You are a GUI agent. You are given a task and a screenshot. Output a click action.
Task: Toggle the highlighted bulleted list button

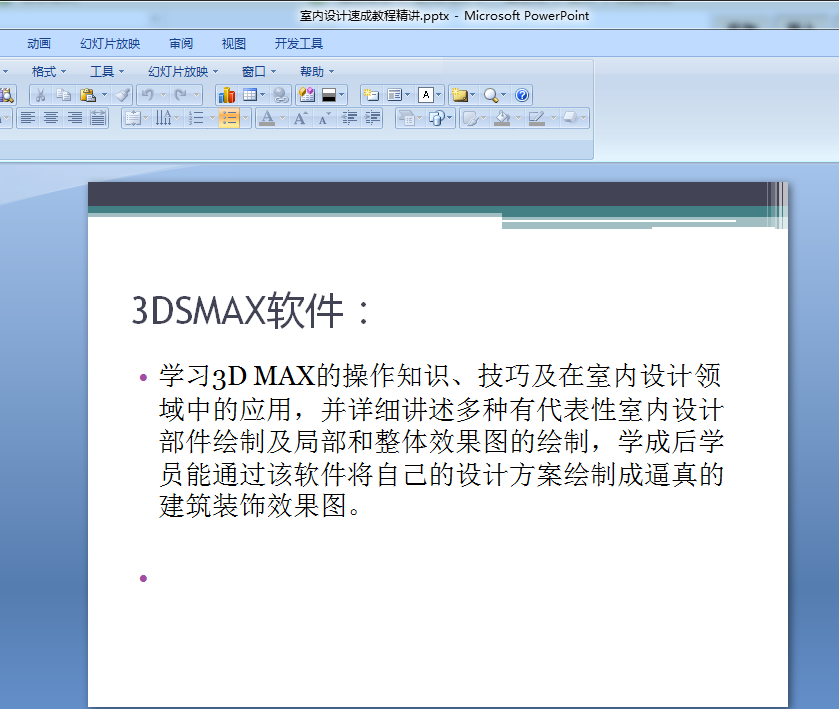[230, 118]
